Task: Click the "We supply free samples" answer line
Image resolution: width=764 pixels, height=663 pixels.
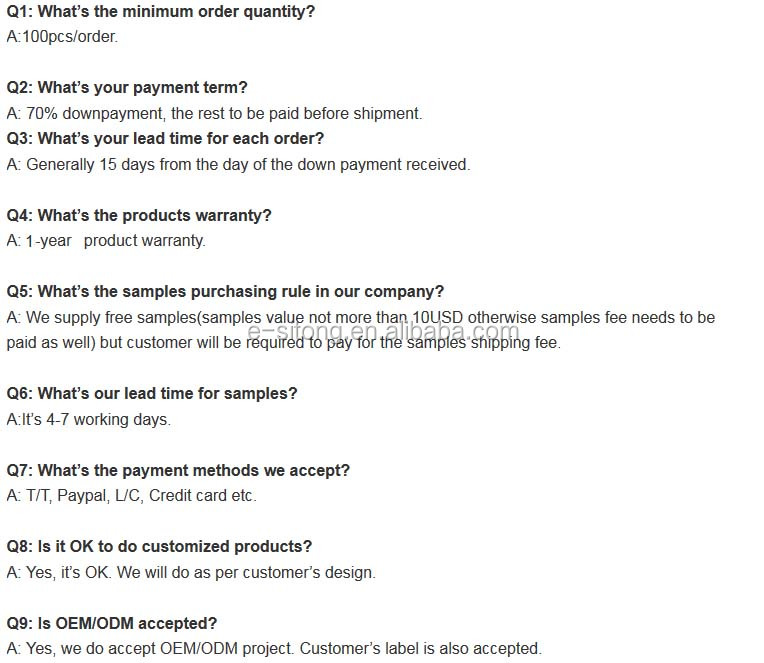Action: point(360,318)
